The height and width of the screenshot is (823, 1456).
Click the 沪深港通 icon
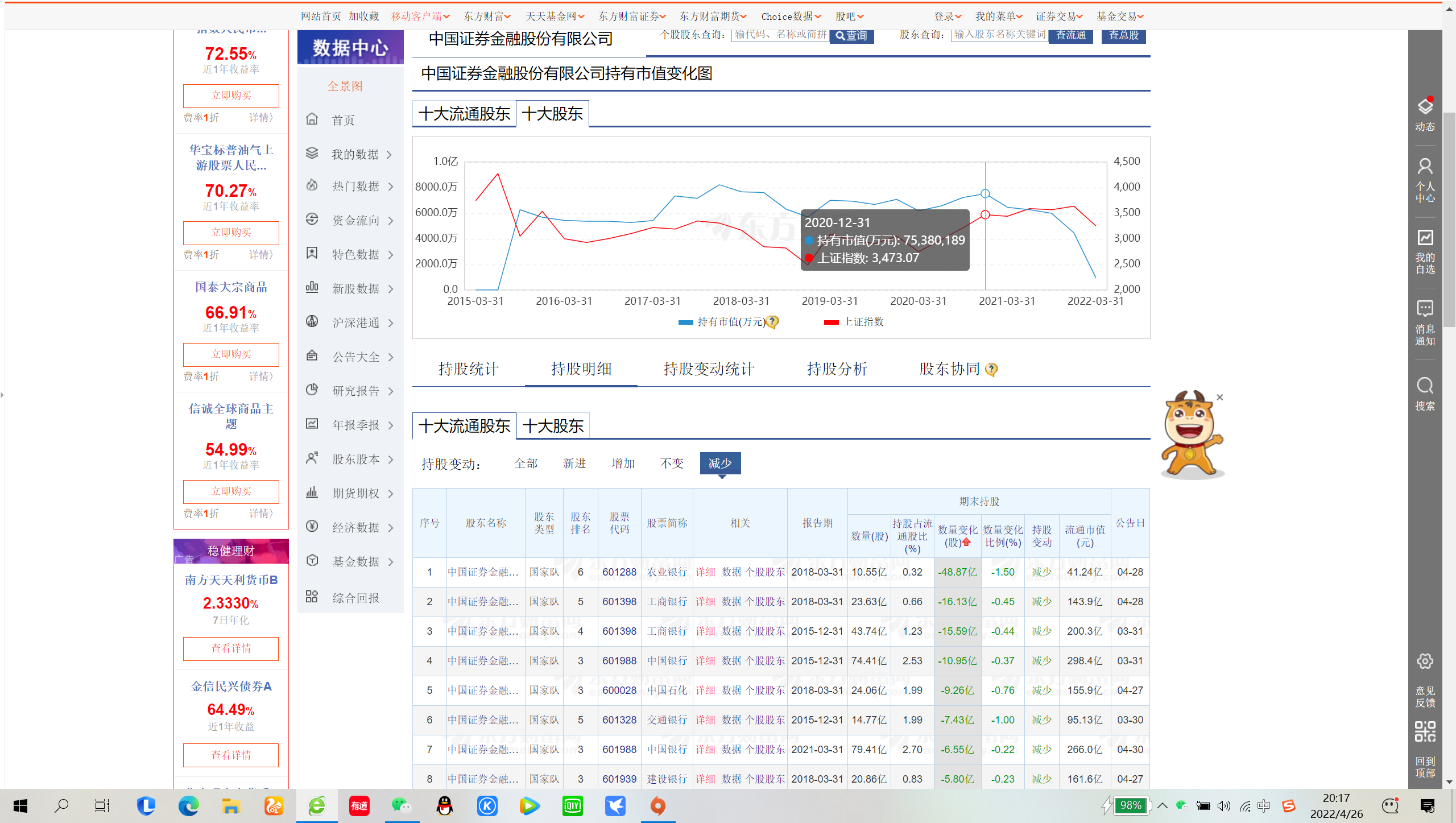(312, 321)
